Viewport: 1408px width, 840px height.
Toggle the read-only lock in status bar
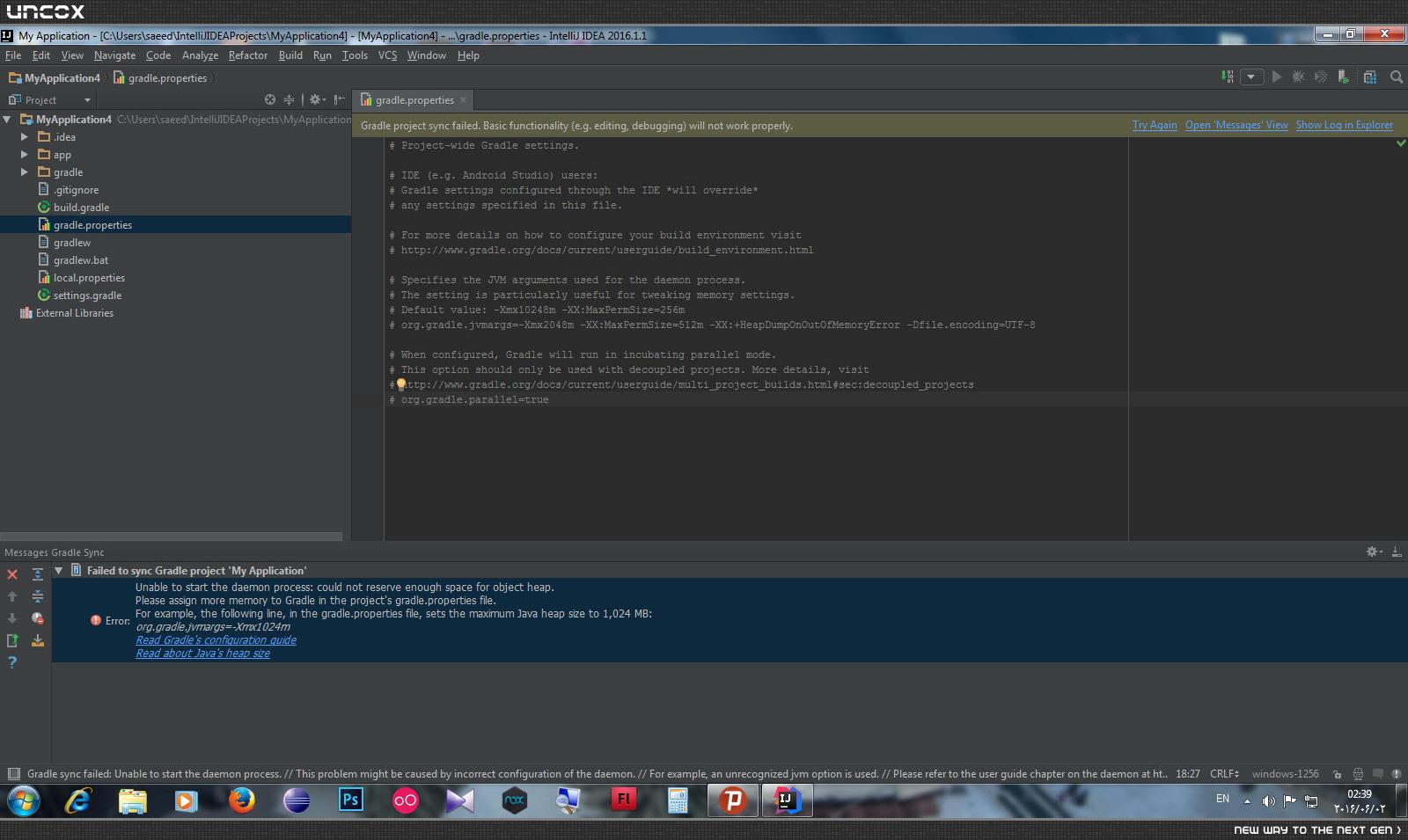click(x=1337, y=774)
